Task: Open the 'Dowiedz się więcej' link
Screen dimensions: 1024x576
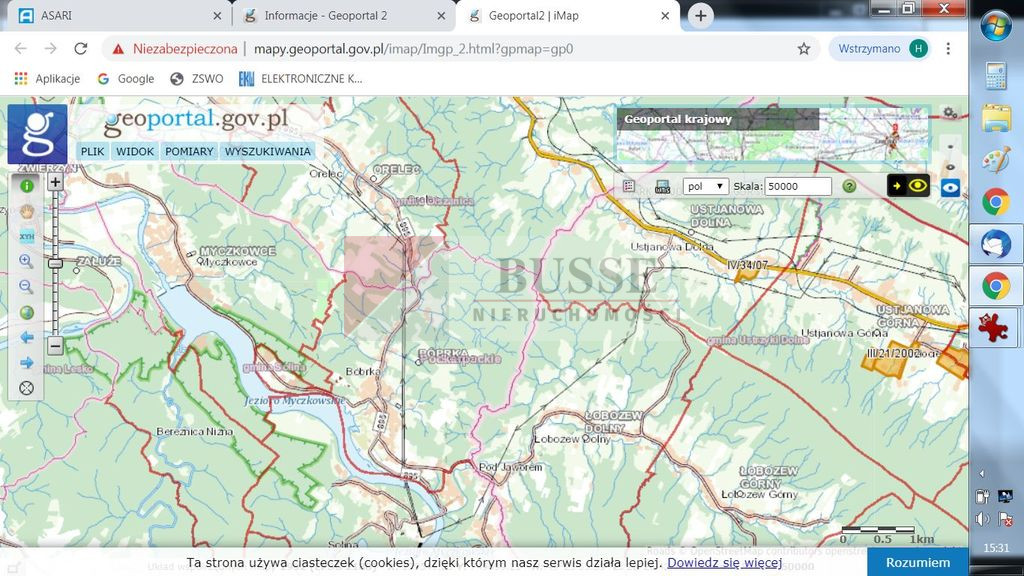Action: click(724, 562)
